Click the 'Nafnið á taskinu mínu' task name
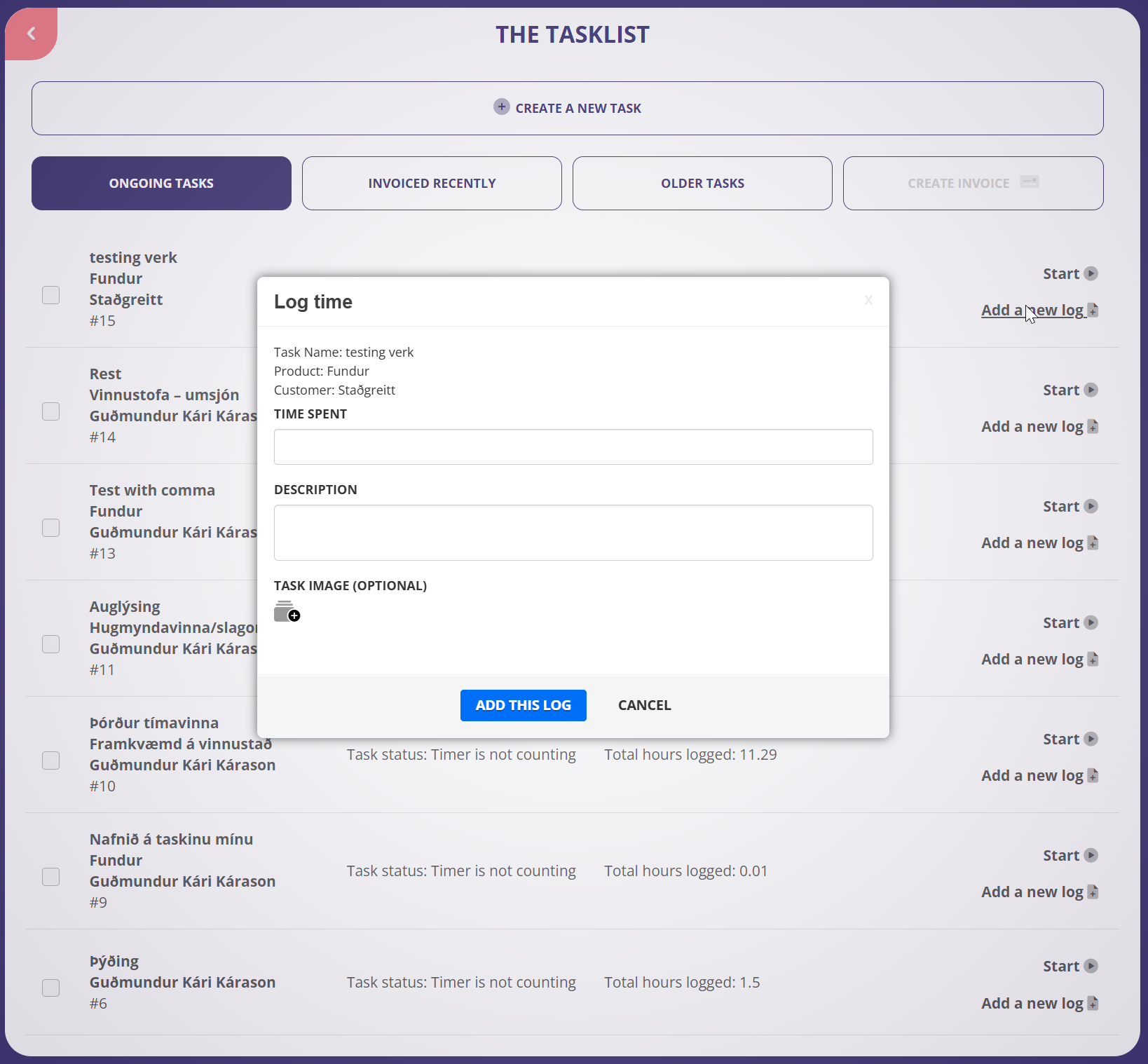This screenshot has width=1148, height=1064. [171, 840]
